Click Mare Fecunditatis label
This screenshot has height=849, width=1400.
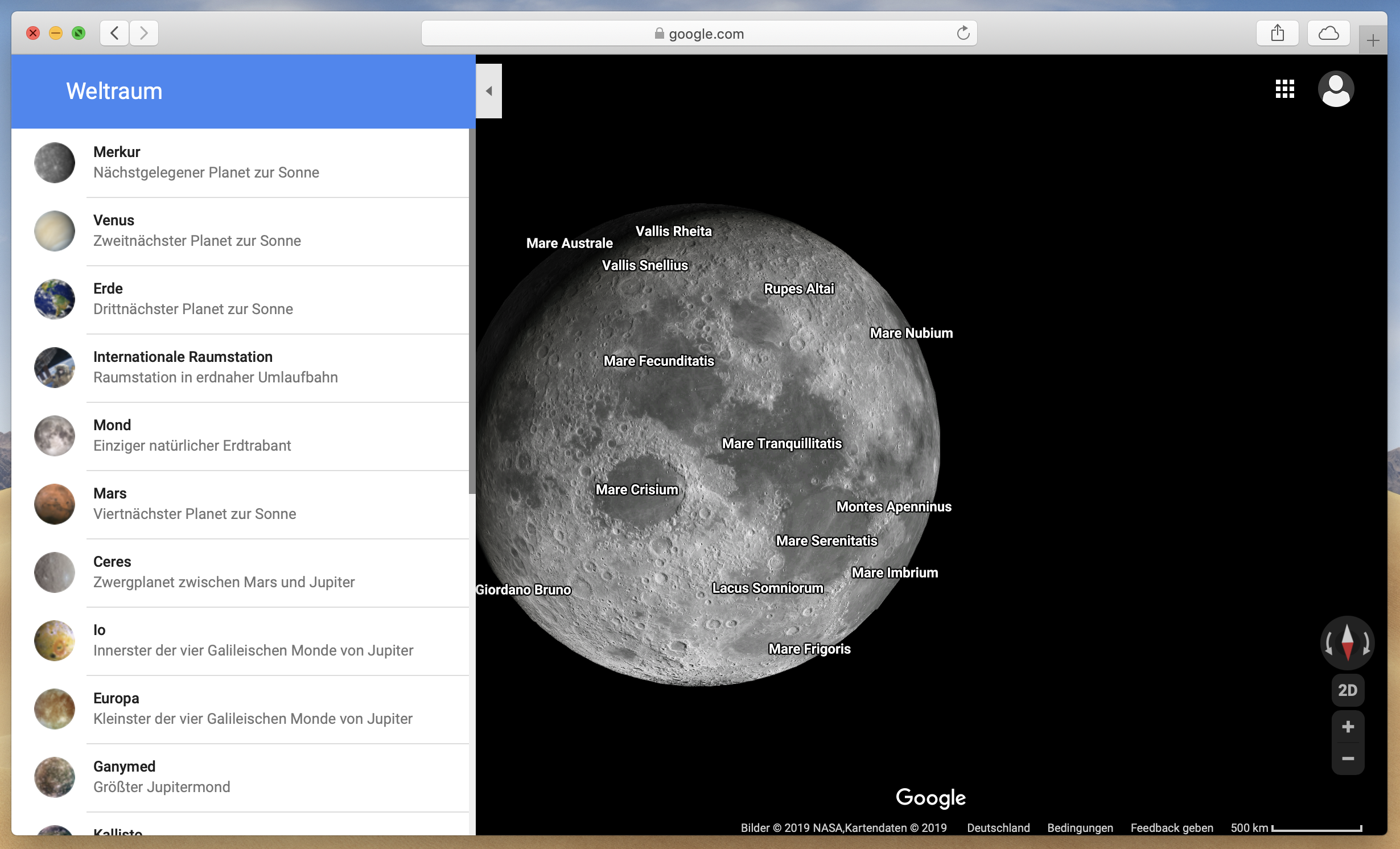point(659,361)
